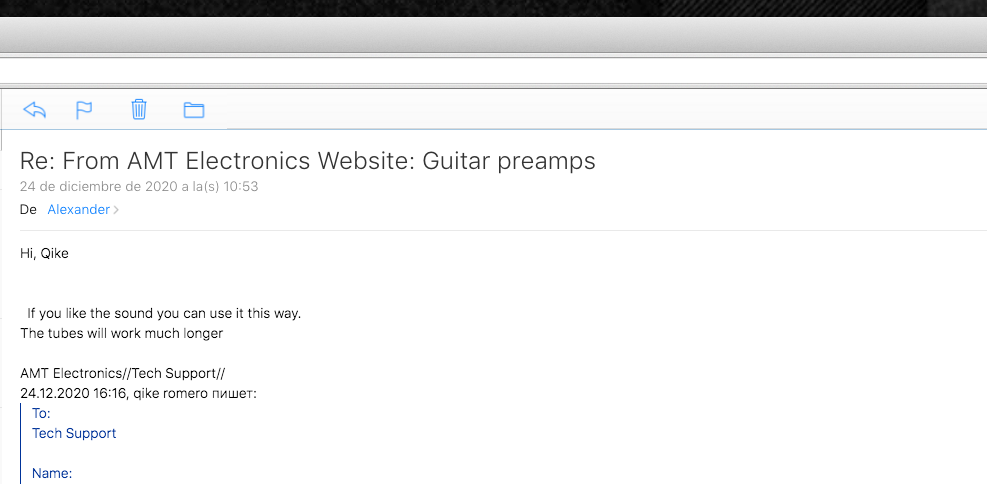Reply to the message with the arrow icon
This screenshot has height=484, width=987.
35,110
